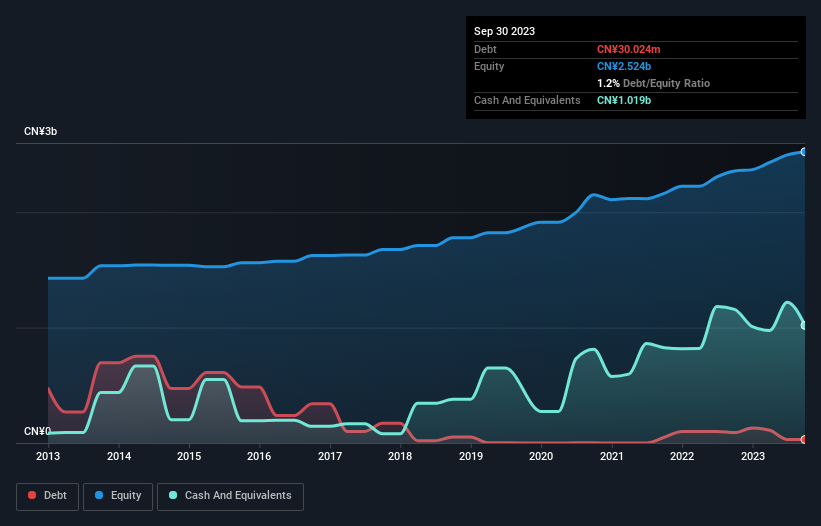Click the 2017 x-axis label

[330, 456]
